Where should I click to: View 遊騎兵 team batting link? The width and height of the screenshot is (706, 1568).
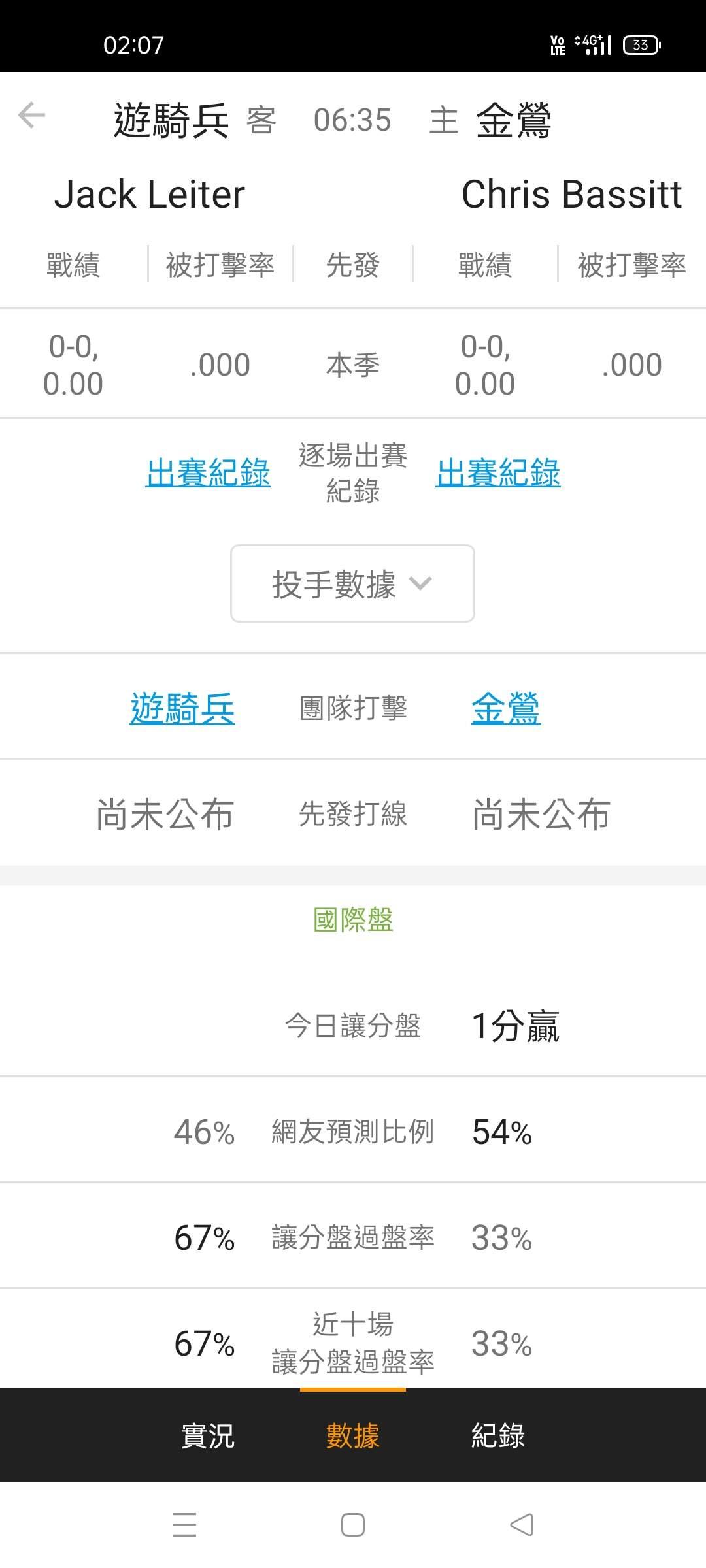(x=182, y=708)
